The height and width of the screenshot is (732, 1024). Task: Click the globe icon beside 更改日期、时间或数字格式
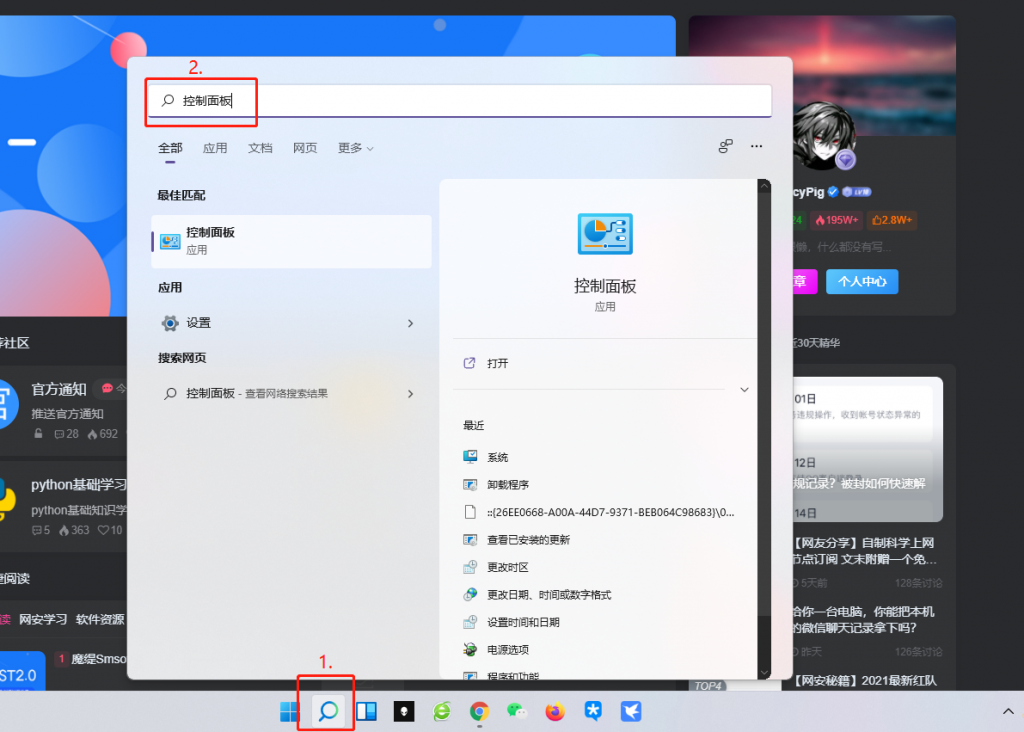click(470, 594)
